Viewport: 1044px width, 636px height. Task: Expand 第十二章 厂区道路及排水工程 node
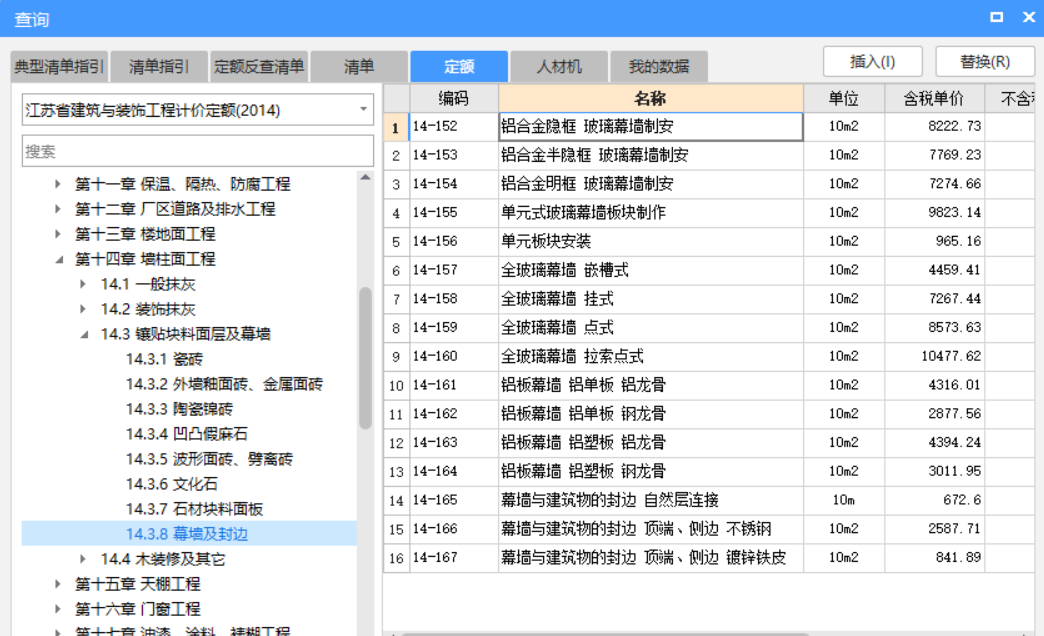click(58, 209)
